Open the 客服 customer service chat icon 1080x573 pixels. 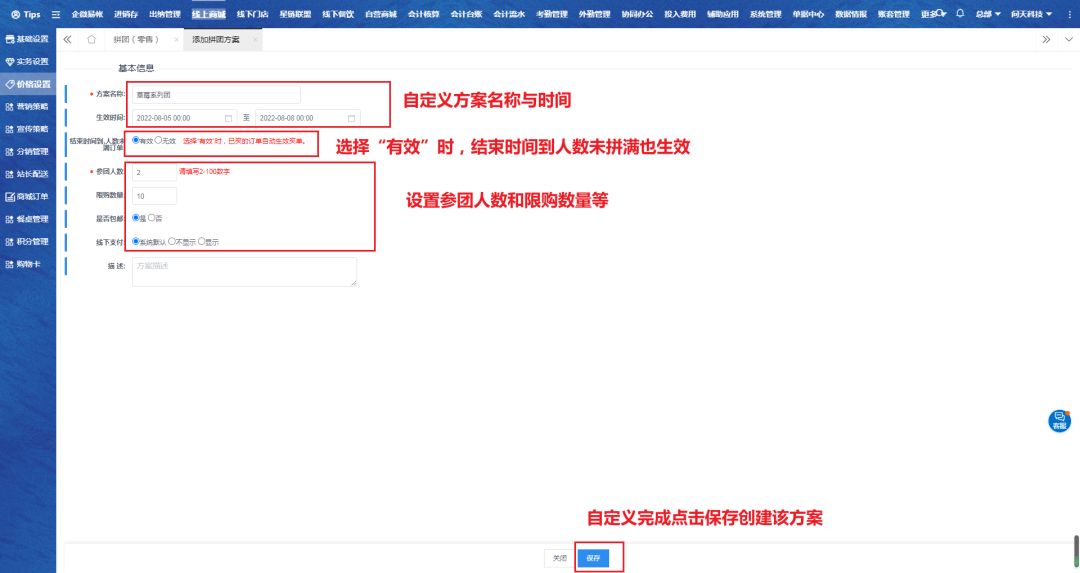pos(1059,420)
